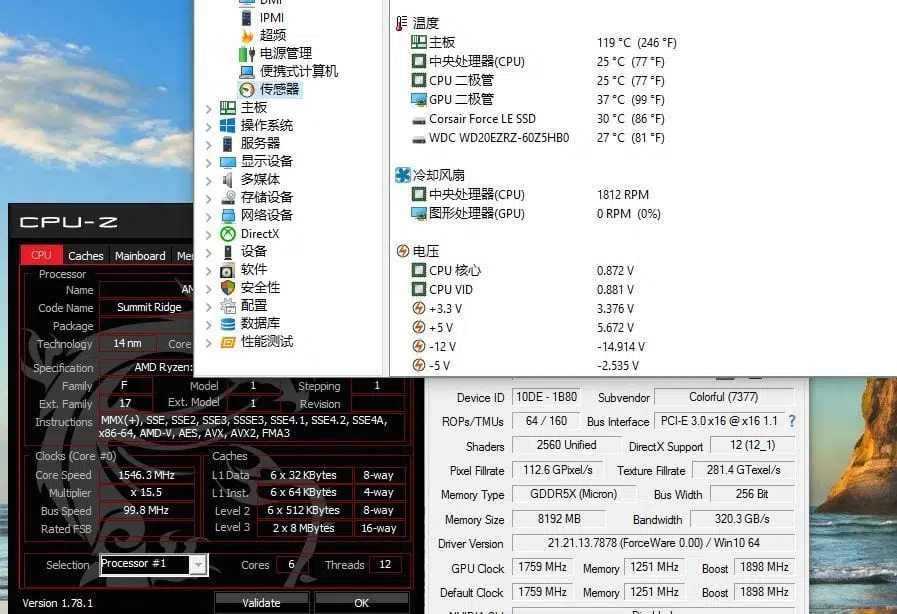Image resolution: width=897 pixels, height=614 pixels.
Task: Click the WDC WD20EZRZ-60Z5HB0 temperature row
Action: (x=538, y=138)
